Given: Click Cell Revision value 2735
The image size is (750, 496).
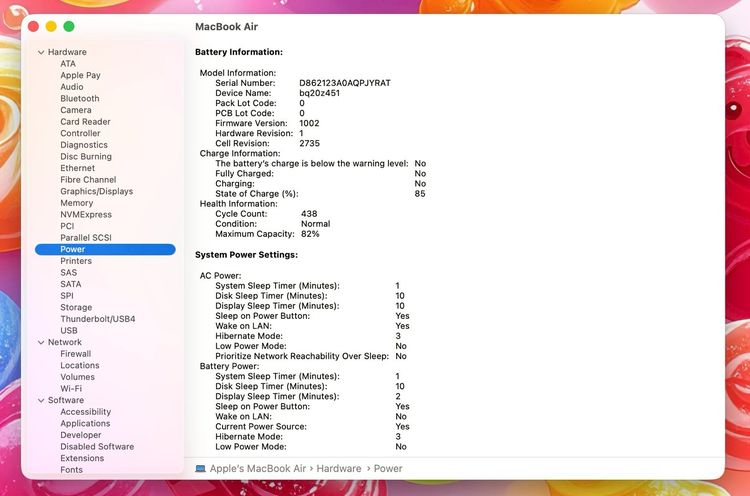Looking at the screenshot, I should 309,143.
